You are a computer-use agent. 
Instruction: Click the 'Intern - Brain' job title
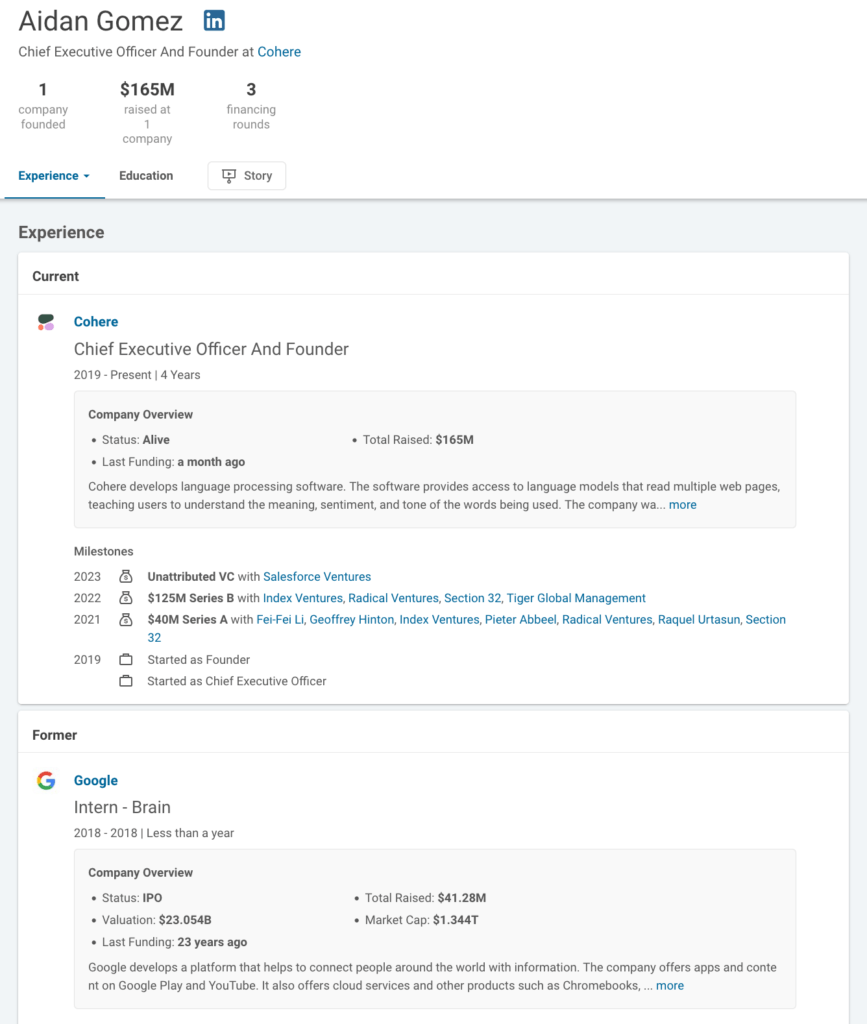pyautogui.click(x=122, y=807)
